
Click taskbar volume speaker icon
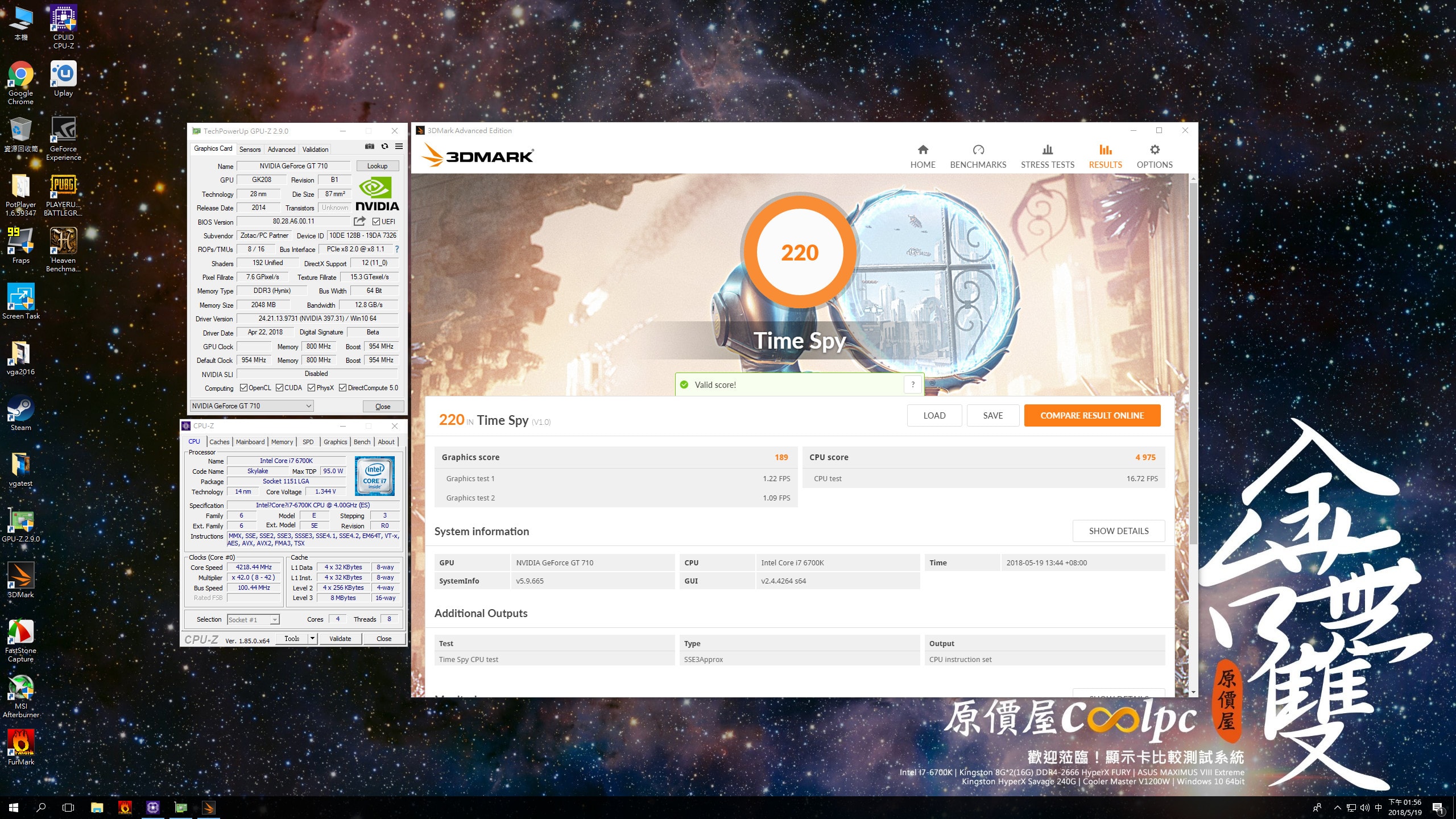1364,808
